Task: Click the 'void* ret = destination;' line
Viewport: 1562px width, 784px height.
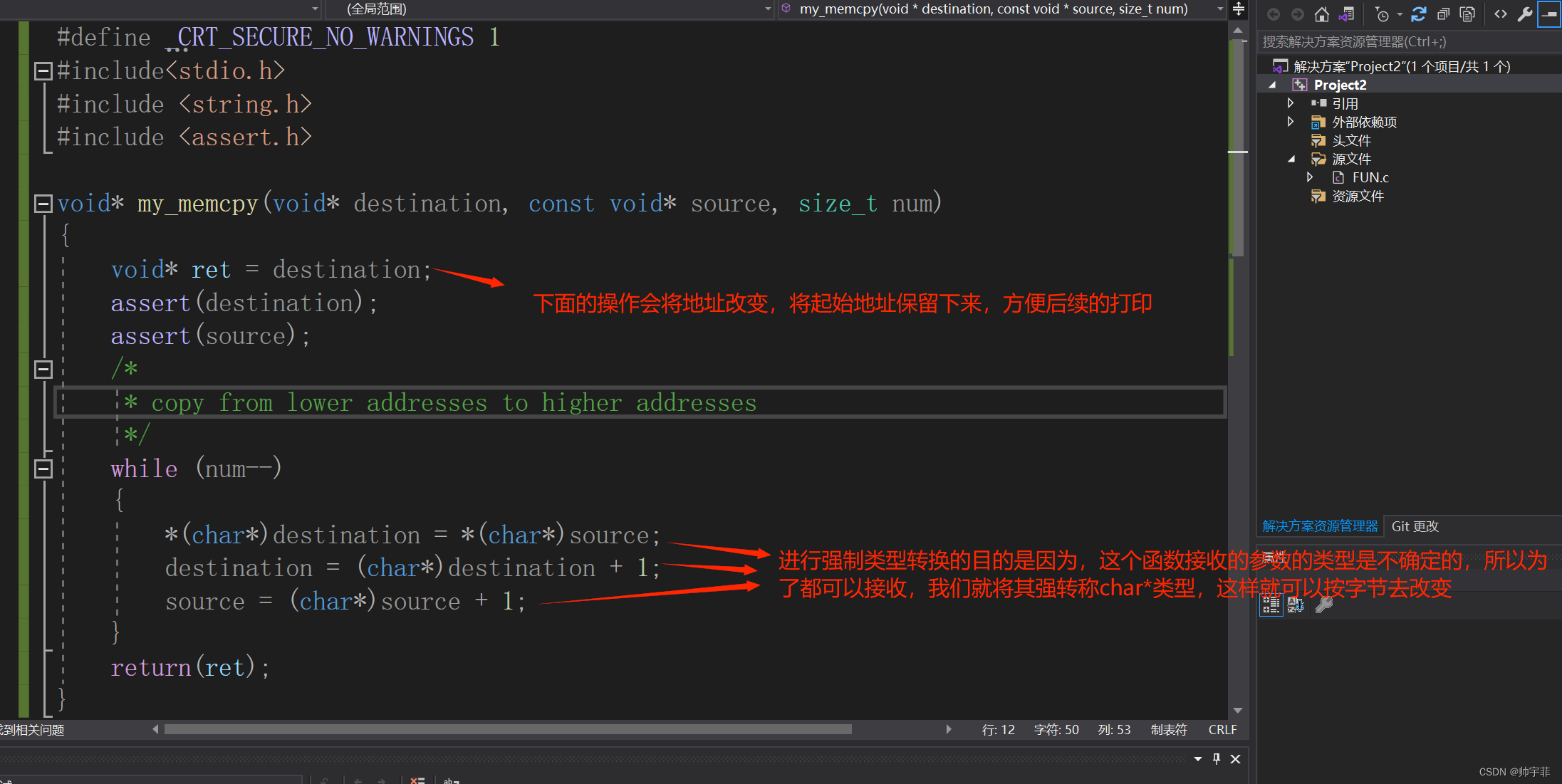Action: [271, 270]
